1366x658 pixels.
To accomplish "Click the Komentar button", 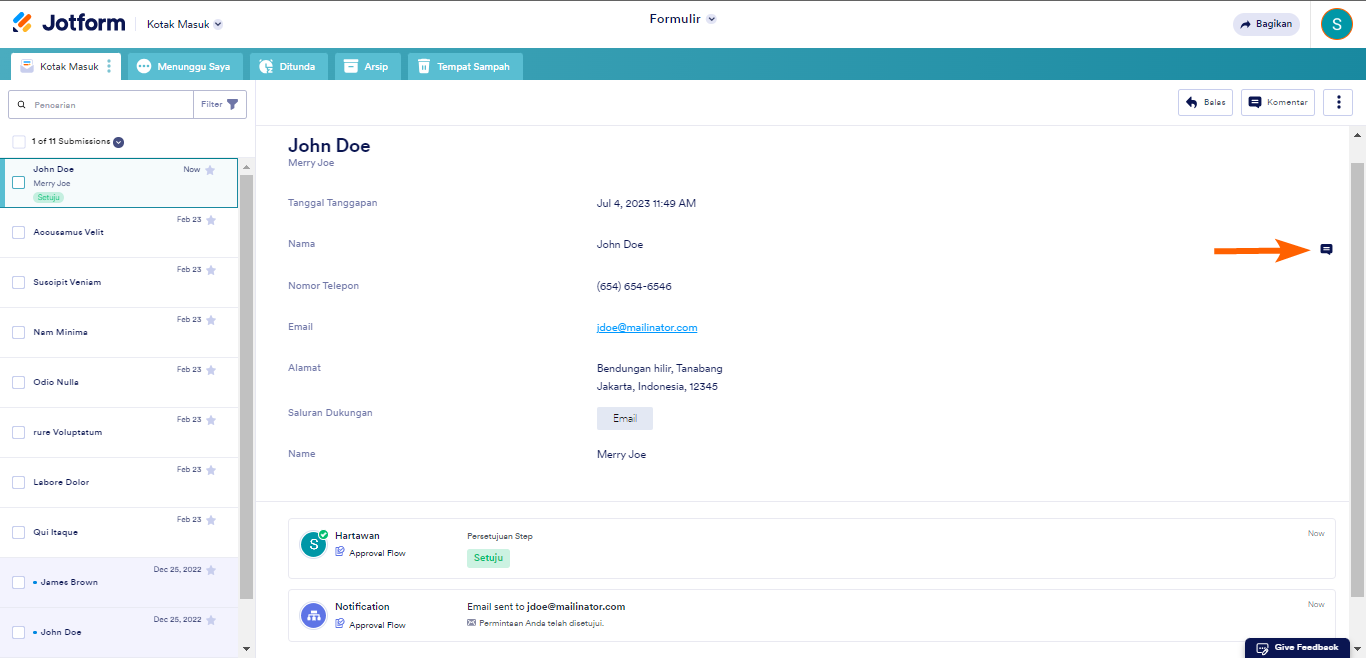I will click(1278, 102).
